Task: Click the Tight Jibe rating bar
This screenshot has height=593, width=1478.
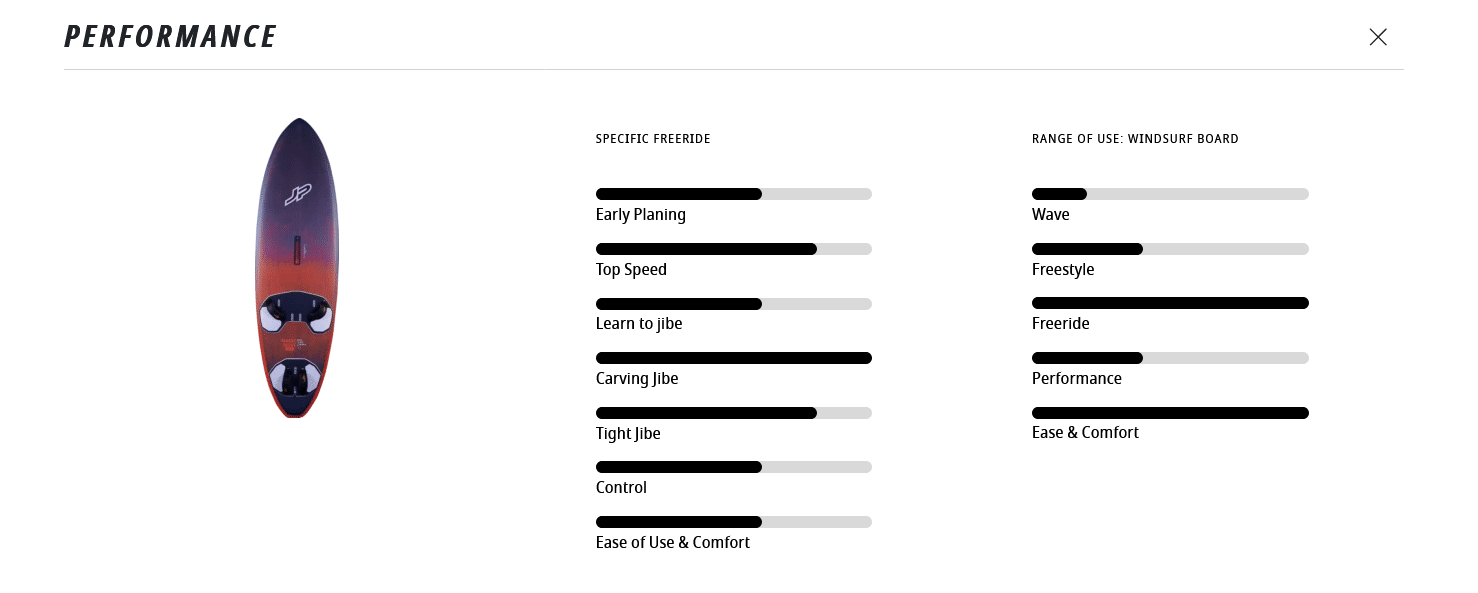Action: [x=733, y=413]
